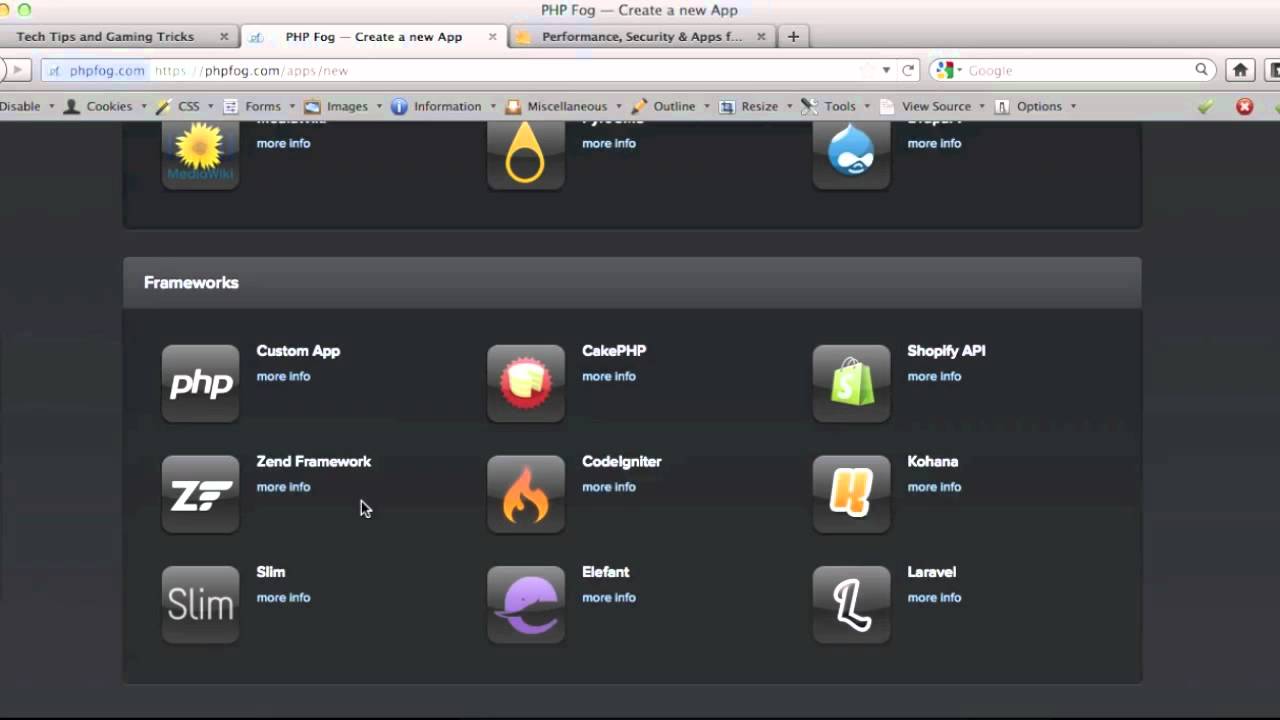Viewport: 1280px width, 720px height.
Task: Open a new browser tab
Action: click(x=793, y=36)
